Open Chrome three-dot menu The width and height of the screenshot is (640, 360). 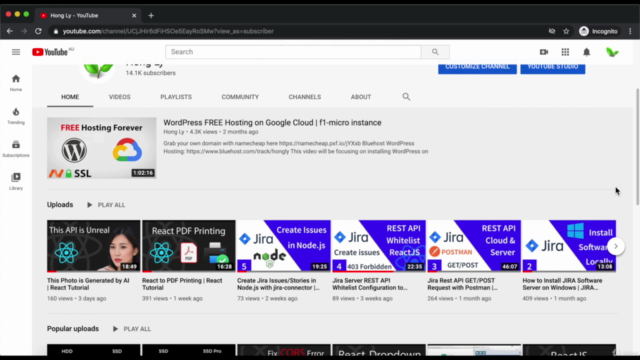630,31
